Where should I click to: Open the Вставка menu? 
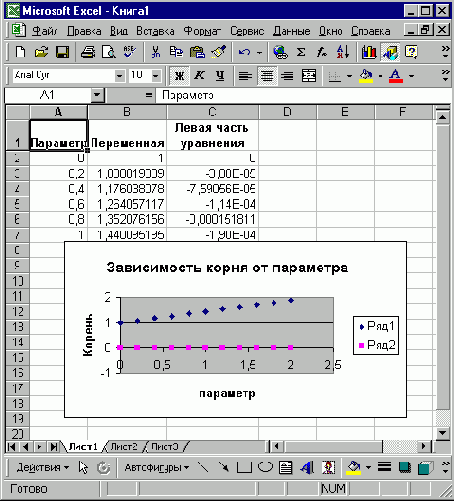click(155, 31)
